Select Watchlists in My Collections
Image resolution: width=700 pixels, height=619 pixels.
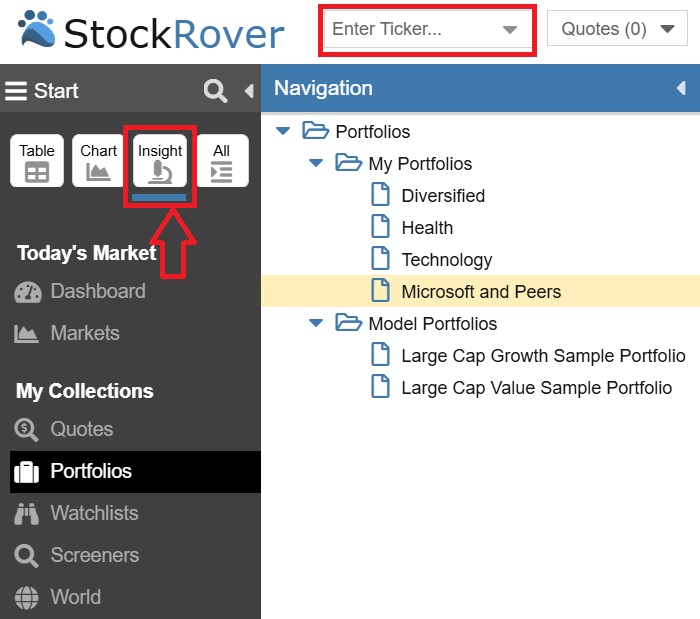click(x=94, y=513)
